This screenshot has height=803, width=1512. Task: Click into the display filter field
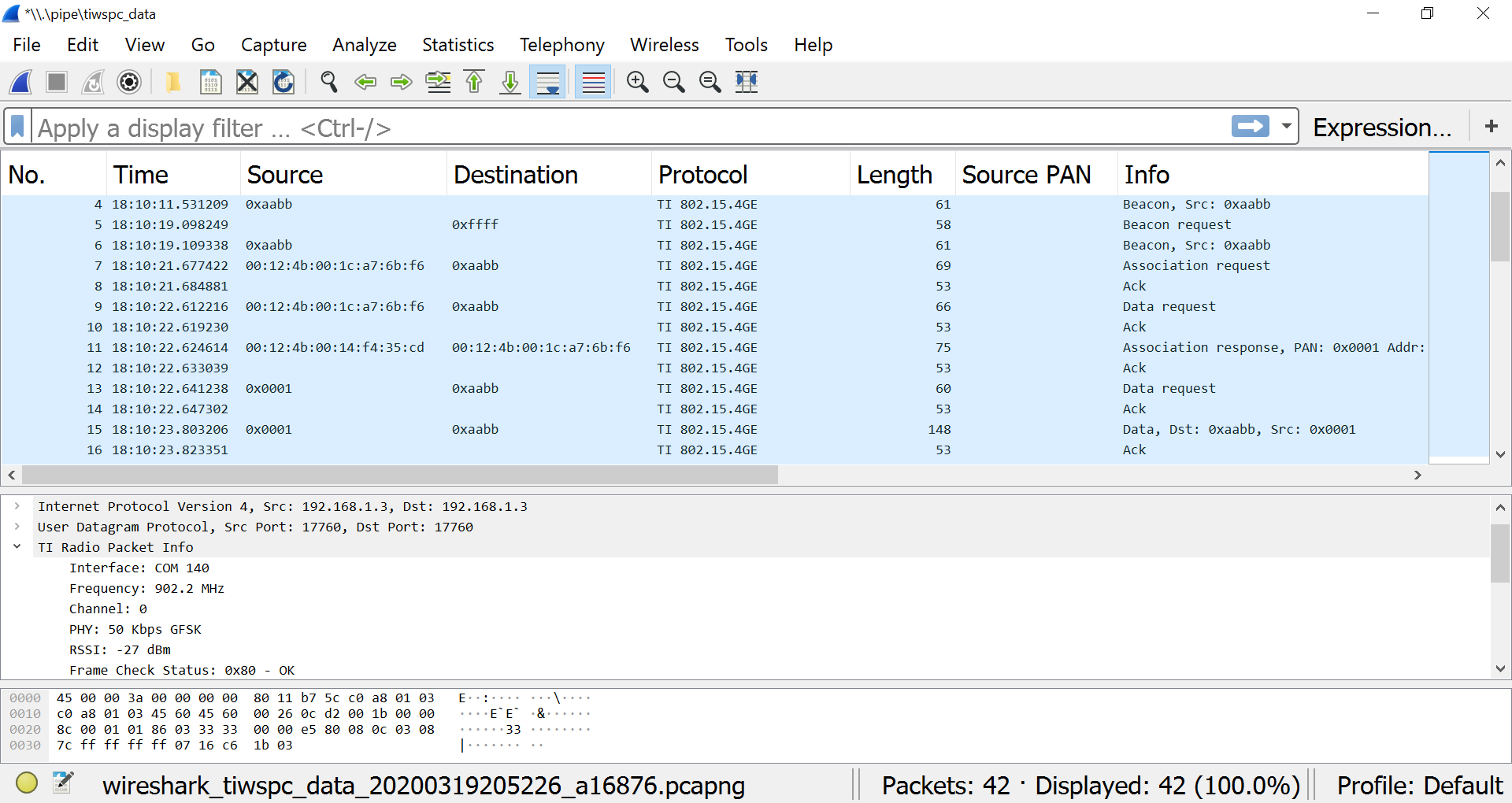(x=630, y=128)
